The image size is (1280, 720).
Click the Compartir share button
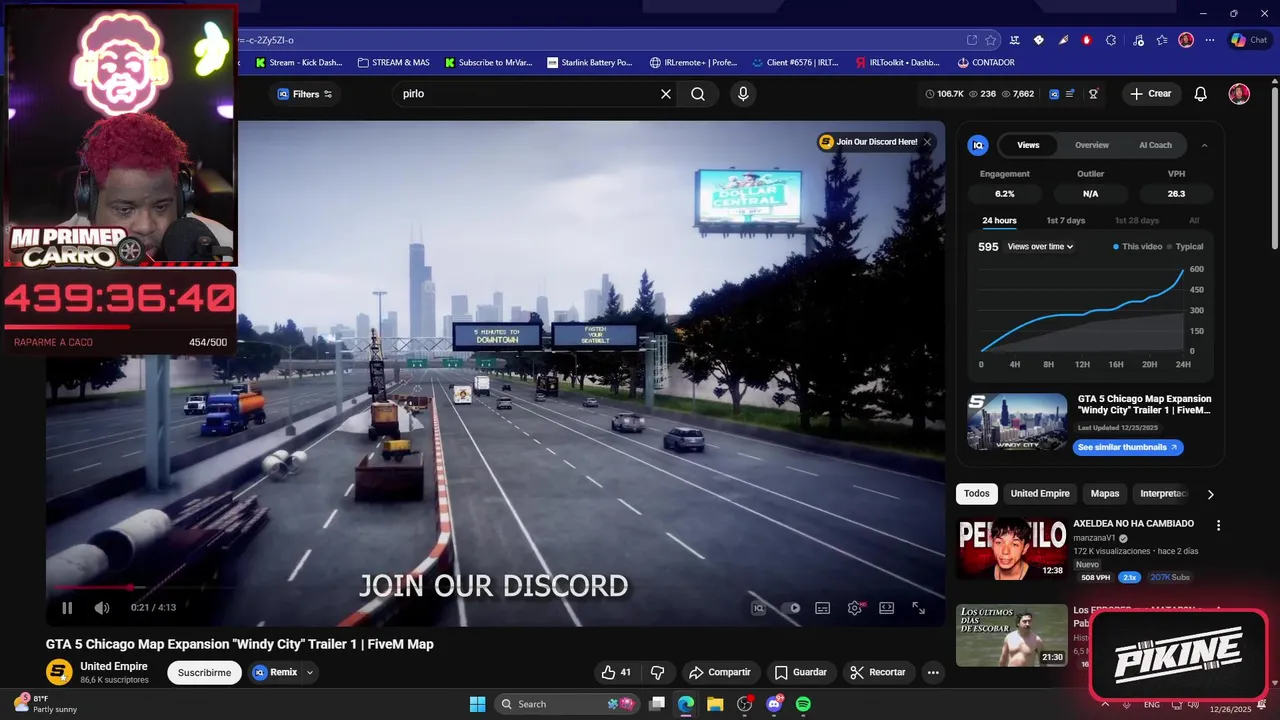[x=720, y=672]
